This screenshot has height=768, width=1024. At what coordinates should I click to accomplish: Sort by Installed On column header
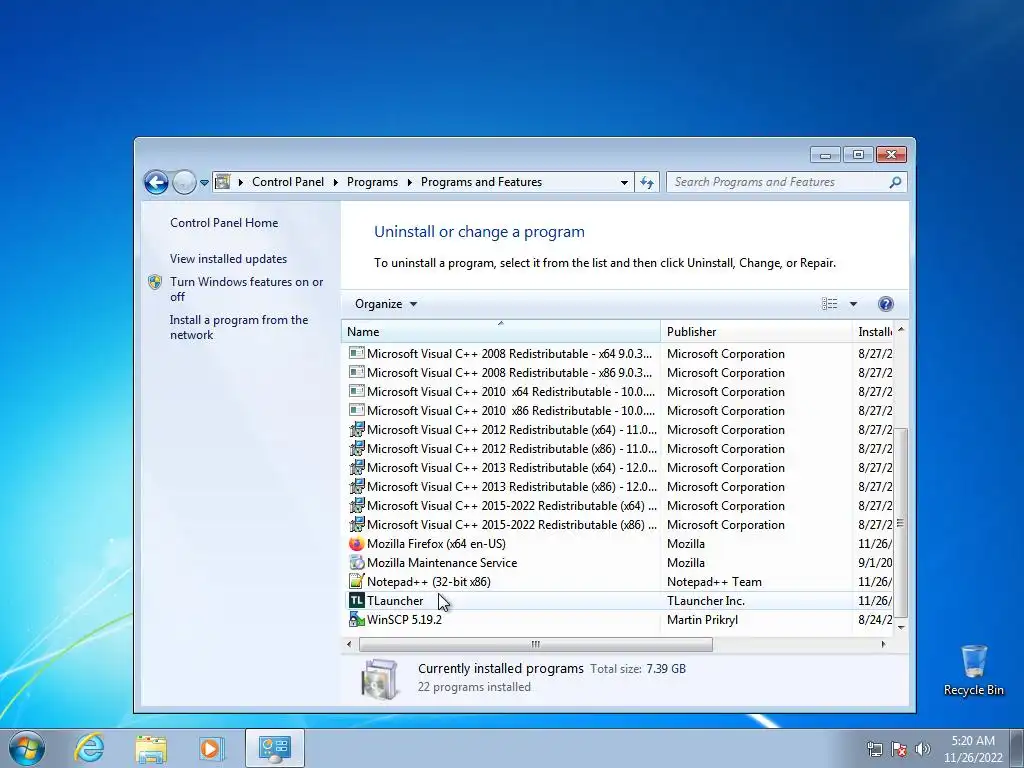point(872,331)
